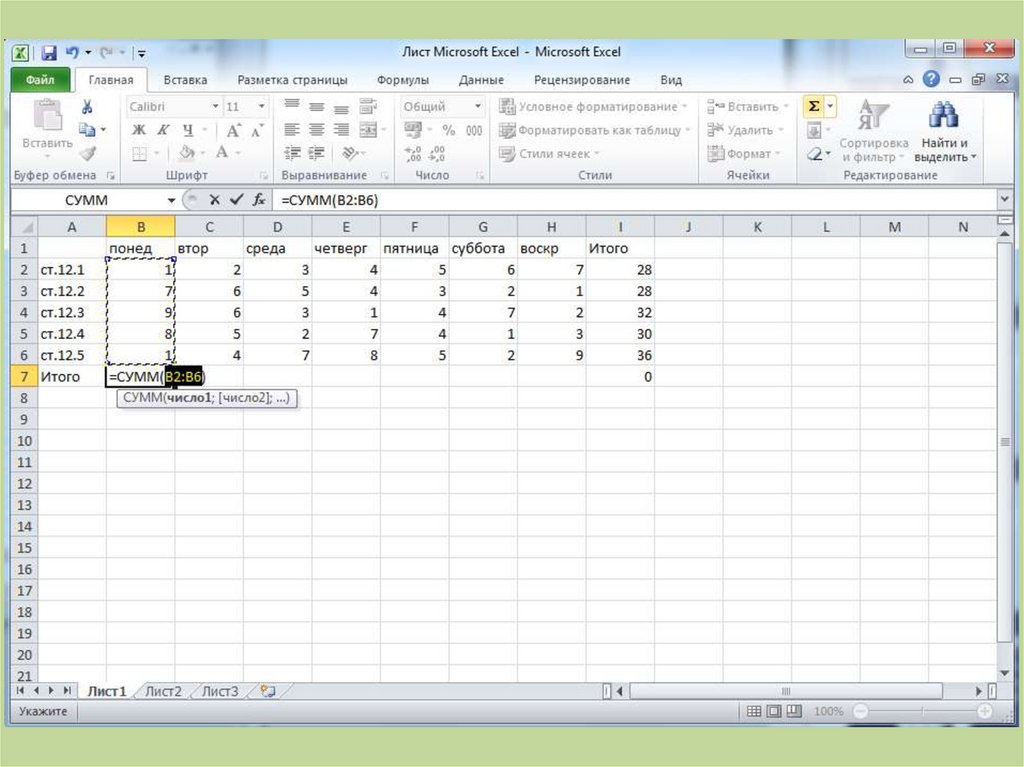Click the AutoSum sigma icon

click(x=814, y=106)
